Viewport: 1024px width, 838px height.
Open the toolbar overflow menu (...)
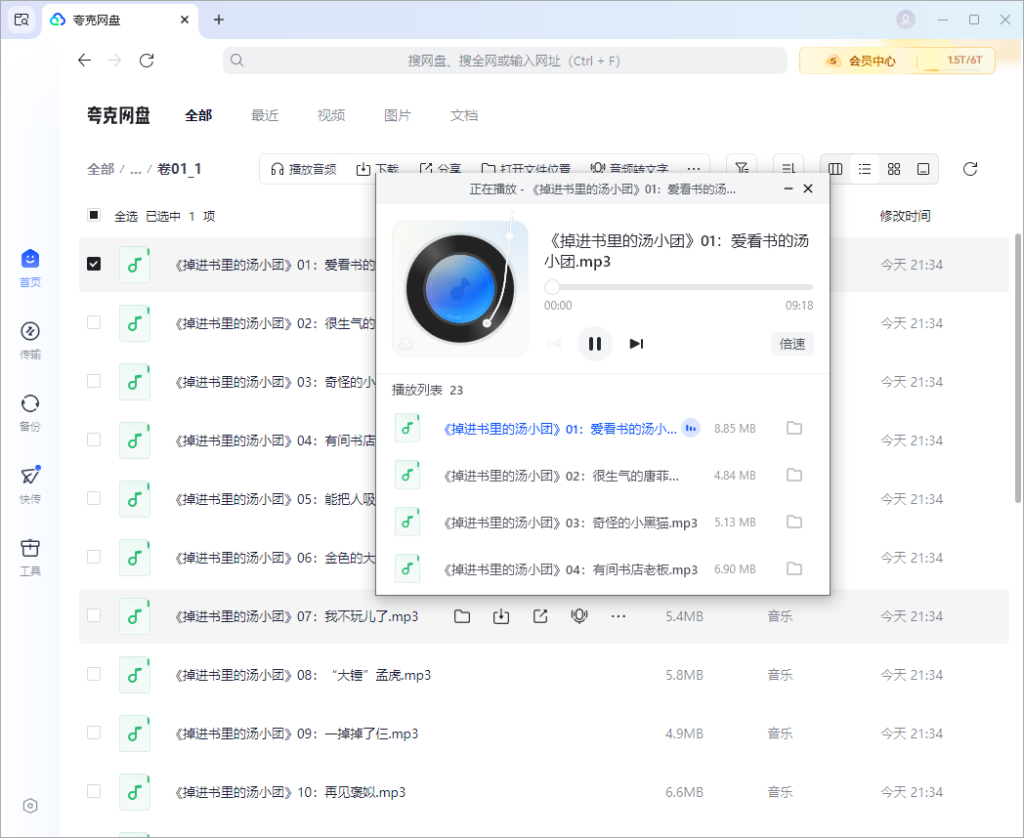(694, 169)
